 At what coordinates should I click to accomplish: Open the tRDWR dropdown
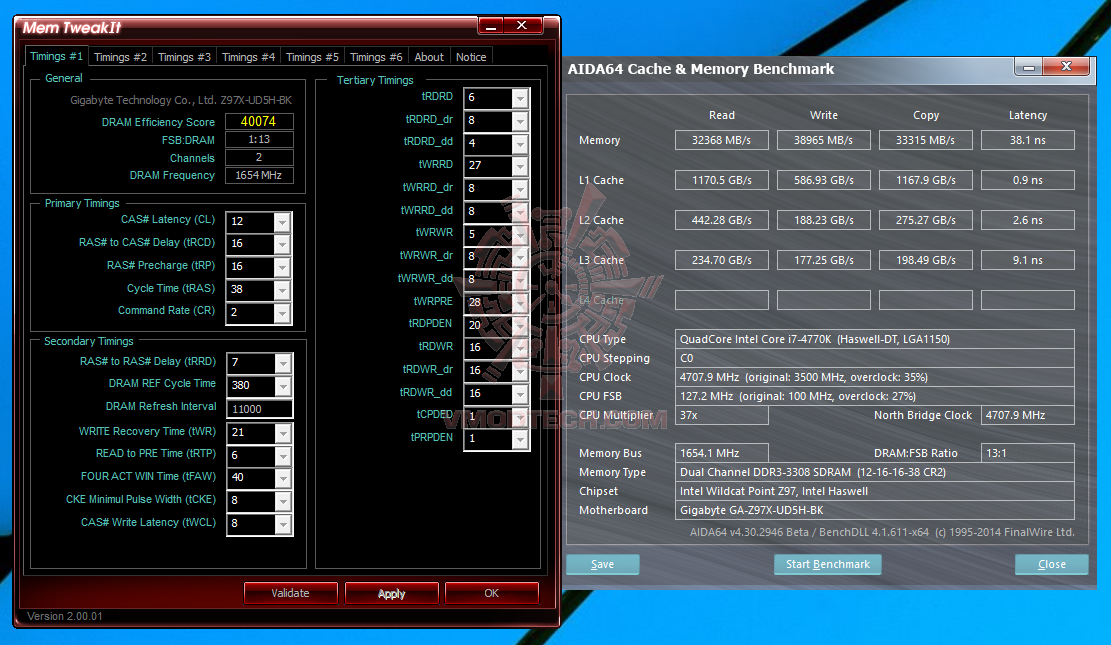tap(520, 347)
